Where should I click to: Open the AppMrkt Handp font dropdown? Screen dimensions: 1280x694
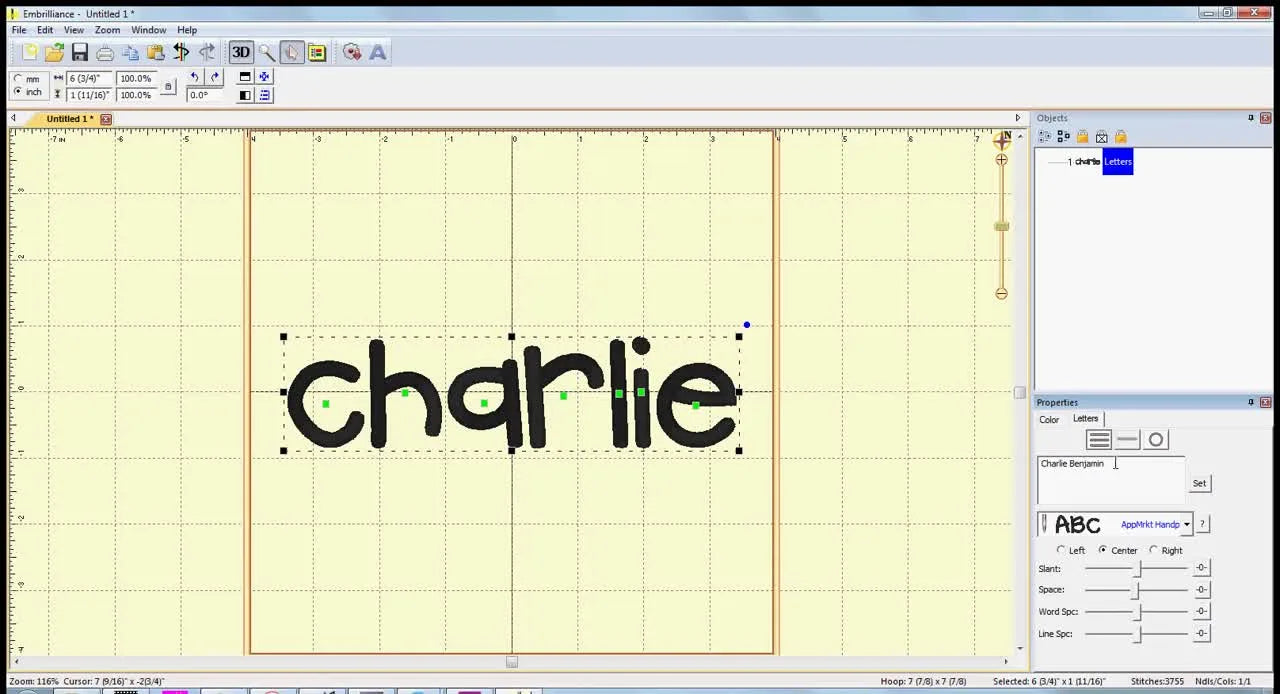(x=1187, y=524)
